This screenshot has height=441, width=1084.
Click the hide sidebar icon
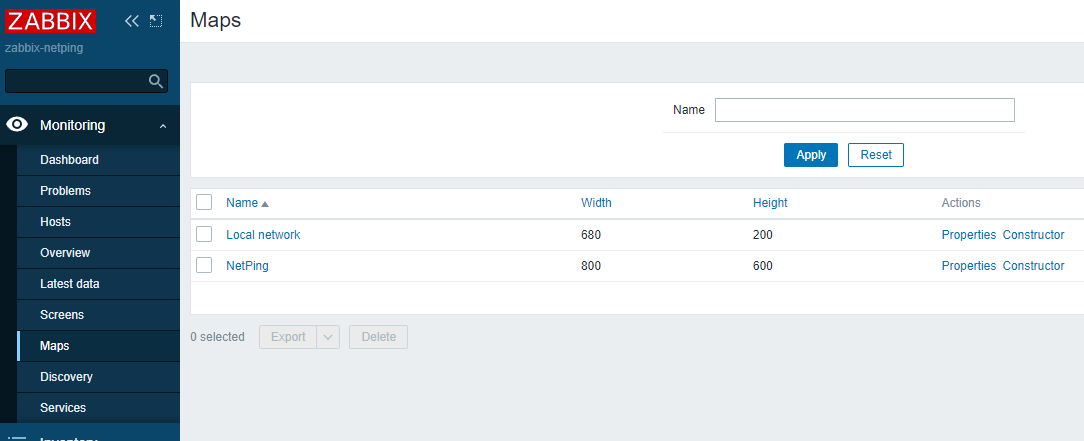point(155,21)
